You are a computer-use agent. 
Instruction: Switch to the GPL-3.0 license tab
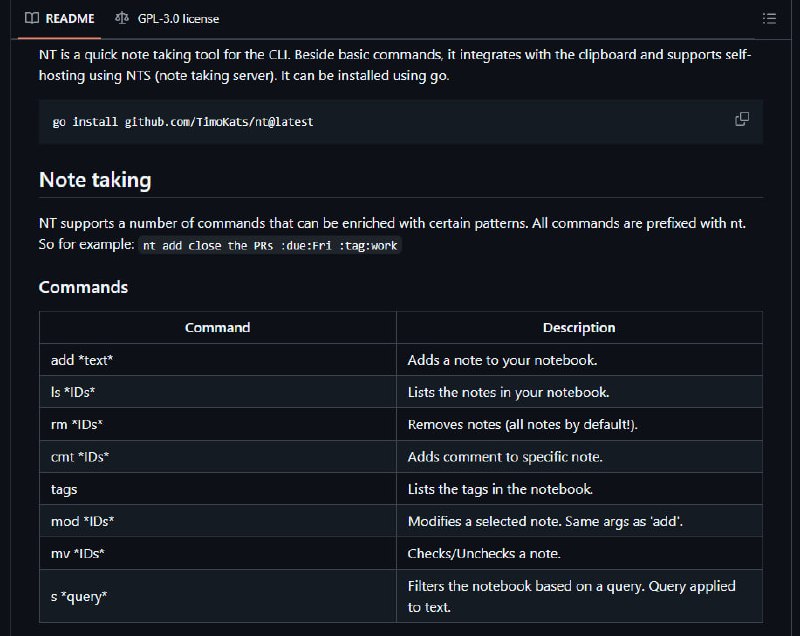(x=167, y=19)
